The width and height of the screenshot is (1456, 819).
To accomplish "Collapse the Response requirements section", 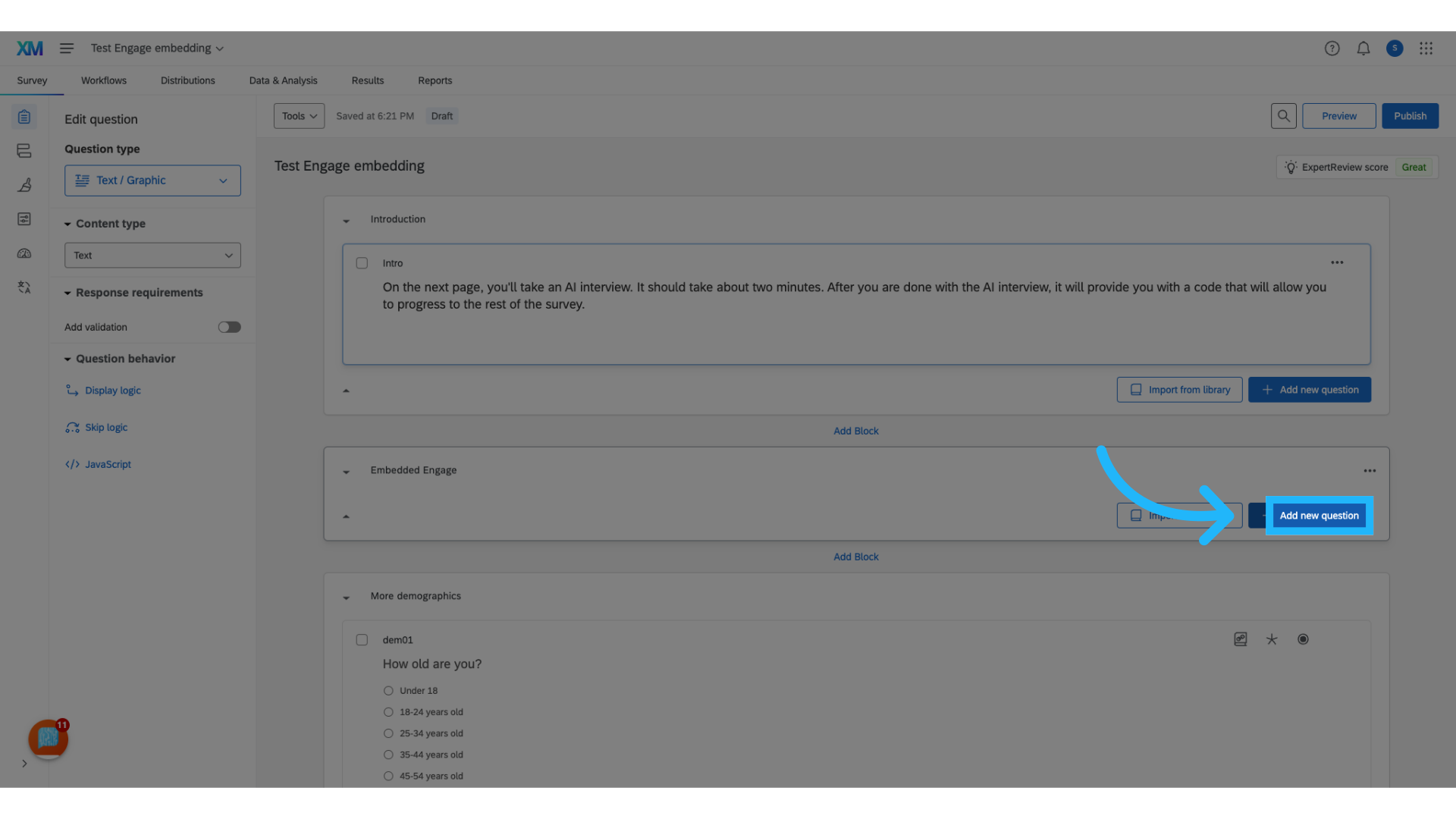I will click(67, 293).
